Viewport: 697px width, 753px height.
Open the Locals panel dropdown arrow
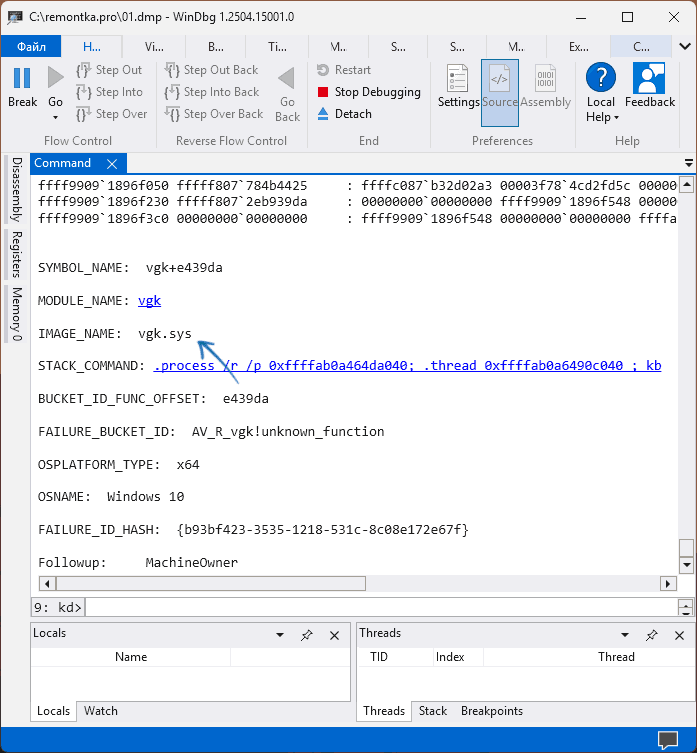[280, 635]
